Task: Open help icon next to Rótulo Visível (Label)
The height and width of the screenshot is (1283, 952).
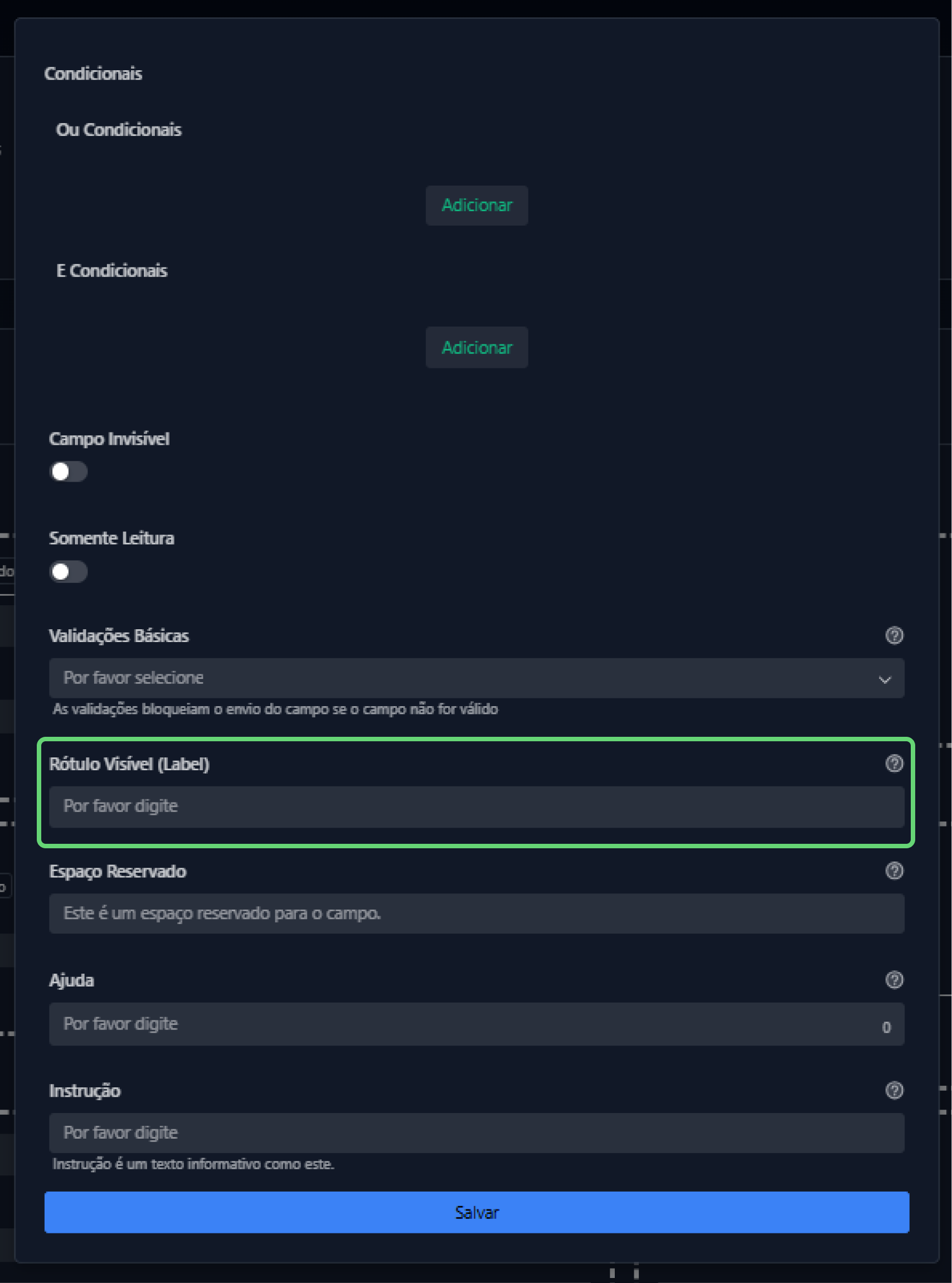Action: click(x=894, y=765)
